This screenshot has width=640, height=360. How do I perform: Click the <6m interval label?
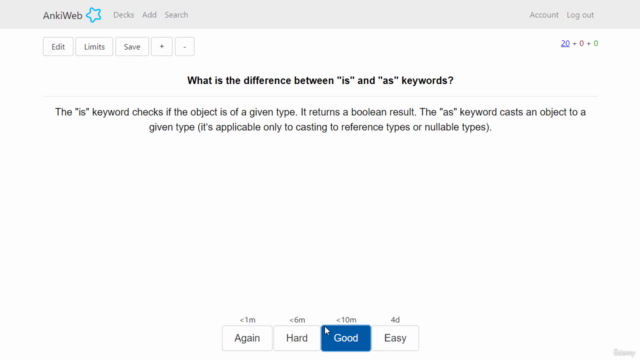(x=297, y=320)
